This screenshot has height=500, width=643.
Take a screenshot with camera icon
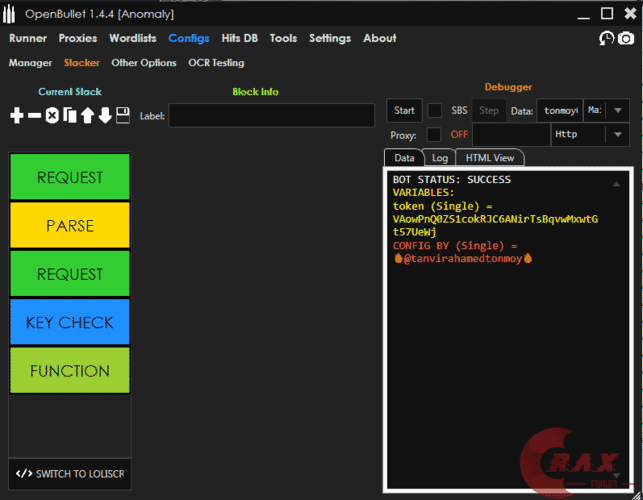(626, 38)
